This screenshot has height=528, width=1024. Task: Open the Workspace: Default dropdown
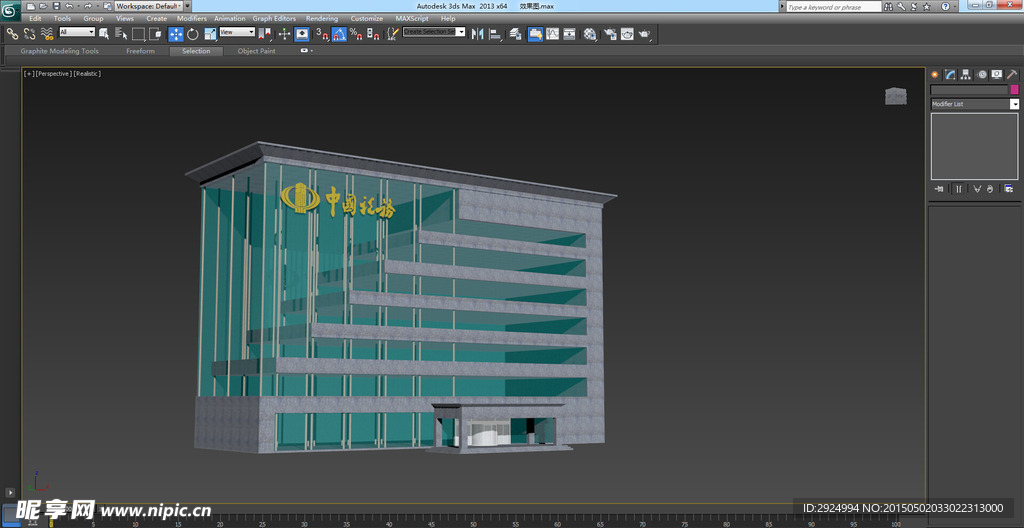click(x=150, y=6)
